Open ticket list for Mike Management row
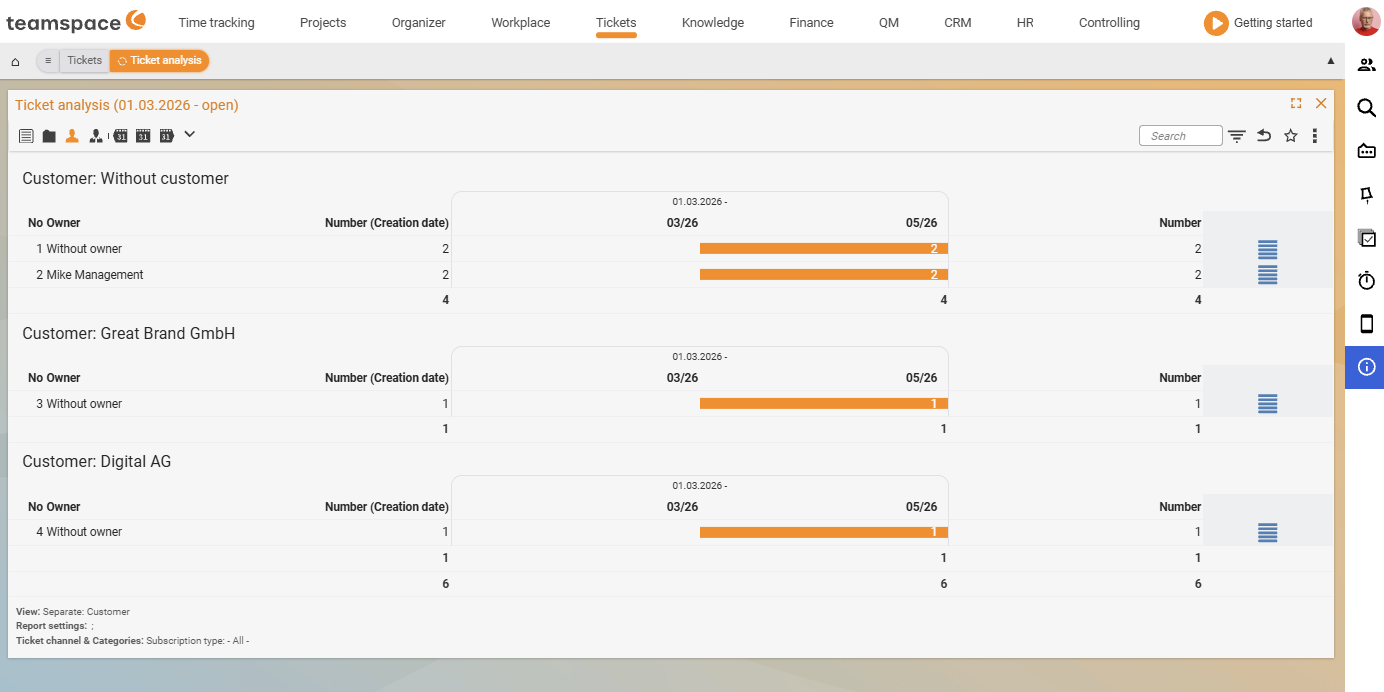 (x=1267, y=275)
